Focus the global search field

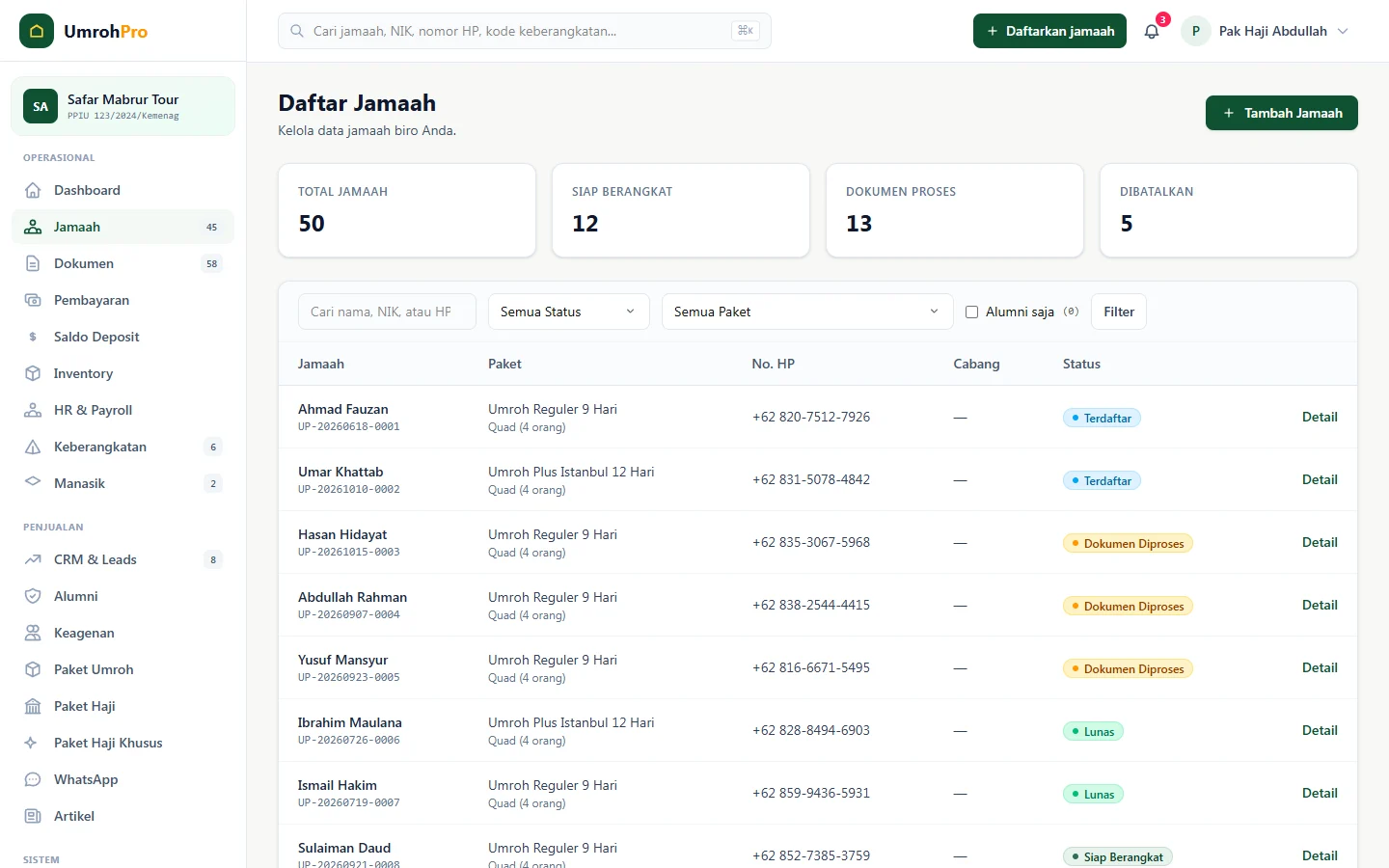[x=525, y=31]
